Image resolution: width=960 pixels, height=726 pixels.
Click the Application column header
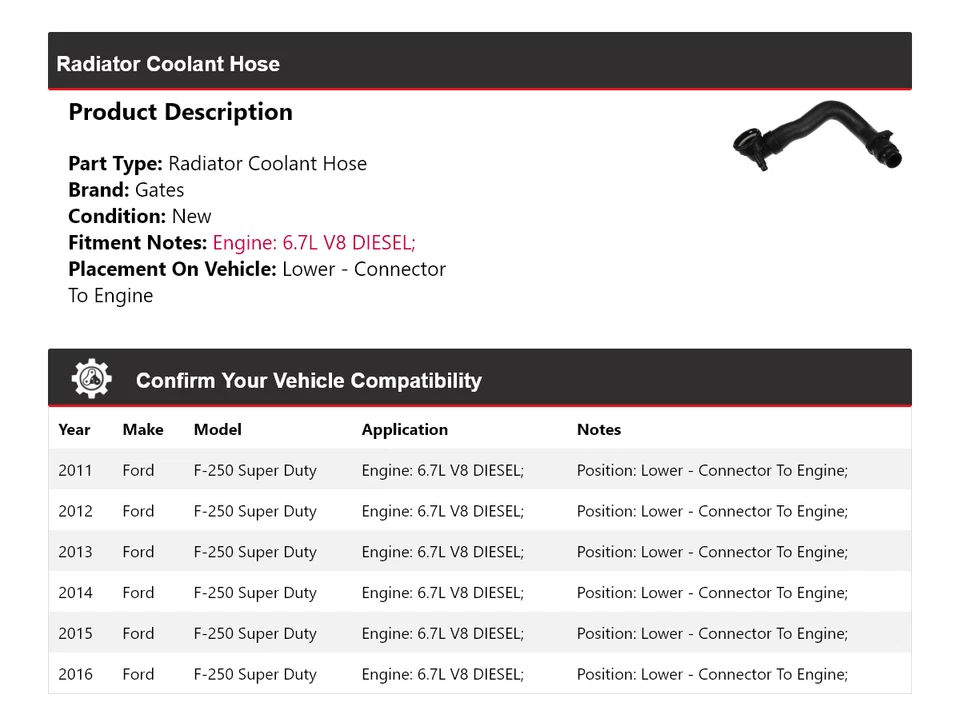click(x=404, y=430)
